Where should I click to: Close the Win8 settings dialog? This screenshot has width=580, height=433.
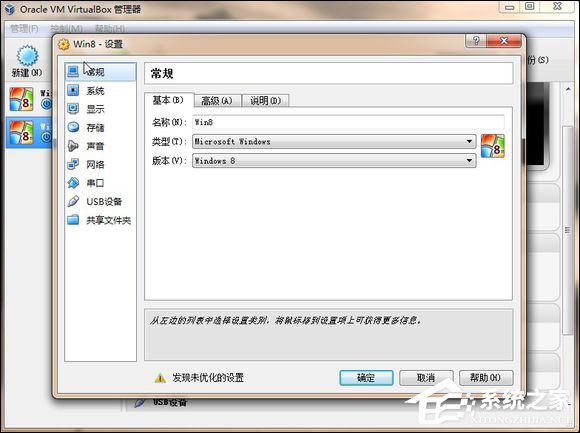503,40
